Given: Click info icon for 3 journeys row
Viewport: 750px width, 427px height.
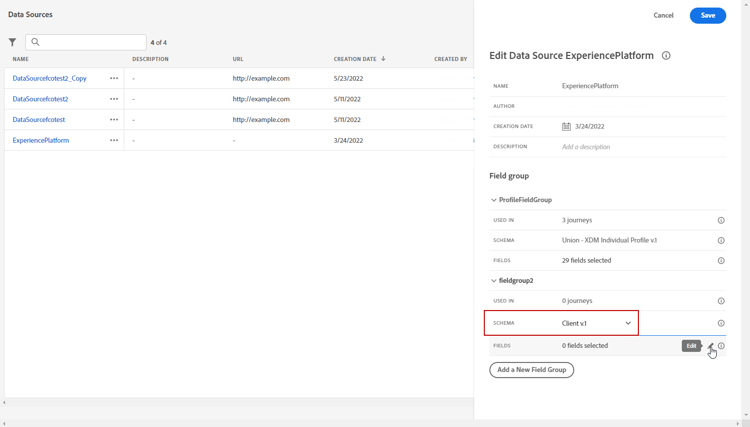Looking at the screenshot, I should (721, 220).
